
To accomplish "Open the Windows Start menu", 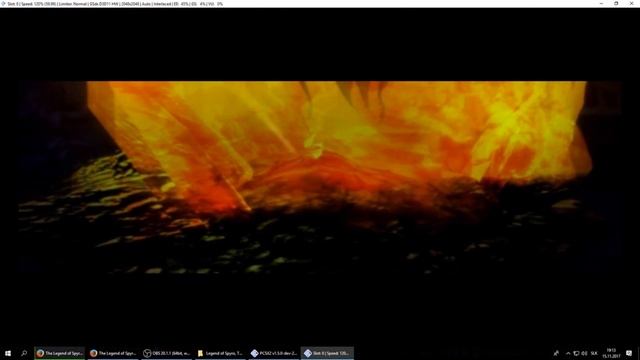I will pyautogui.click(x=8, y=353).
